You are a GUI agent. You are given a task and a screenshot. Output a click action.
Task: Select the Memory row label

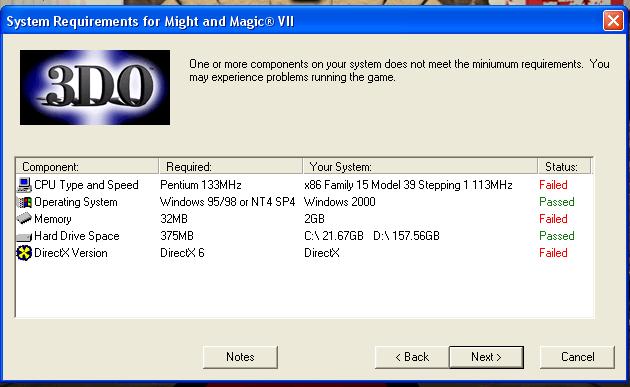[53, 219]
